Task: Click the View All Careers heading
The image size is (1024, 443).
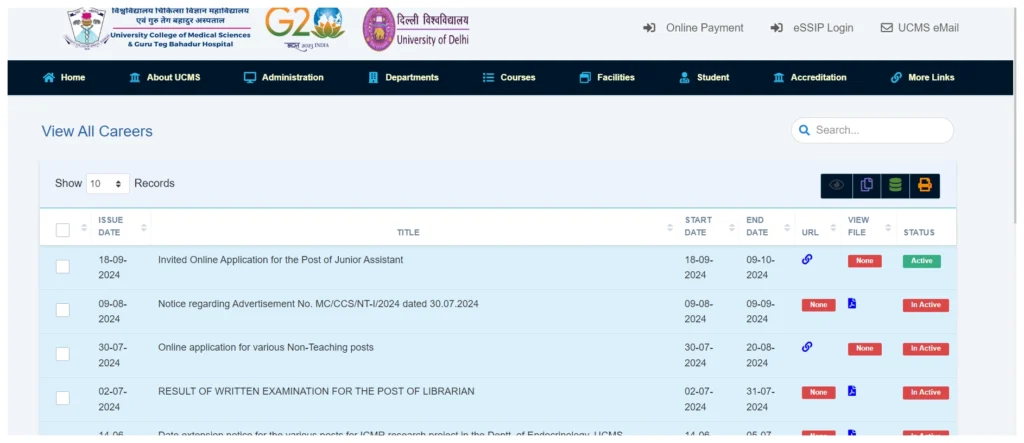Action: click(x=97, y=131)
